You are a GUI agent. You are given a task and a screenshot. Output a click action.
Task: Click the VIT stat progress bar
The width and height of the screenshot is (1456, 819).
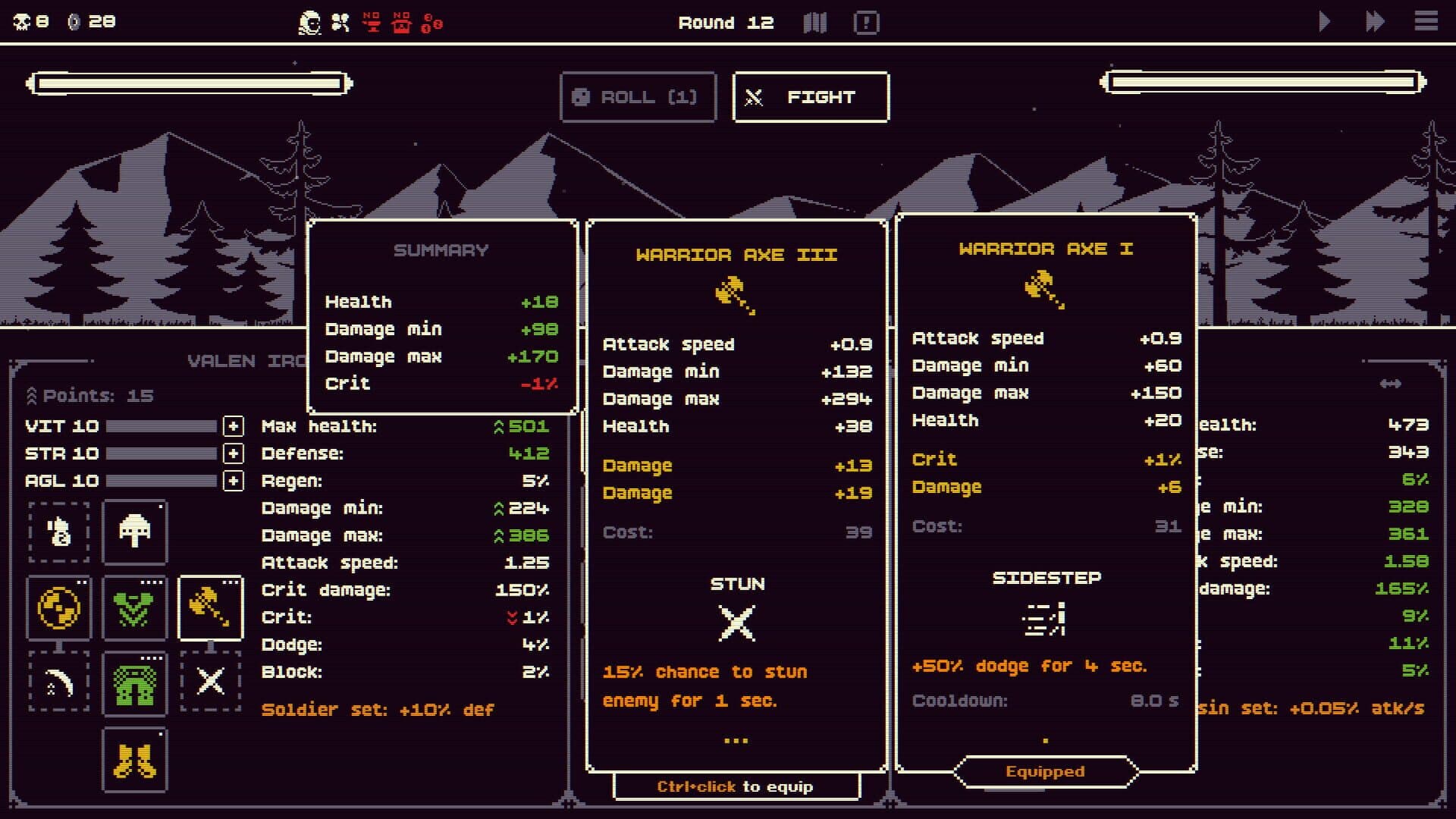[161, 426]
